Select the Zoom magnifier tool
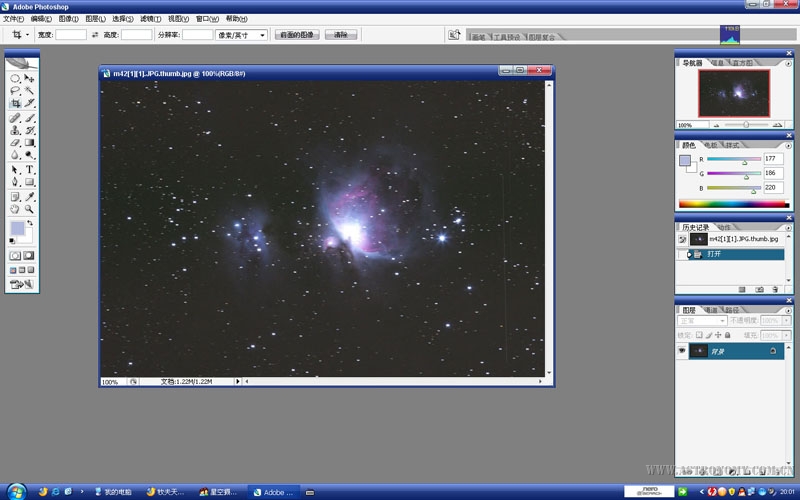800x500 pixels. pos(29,209)
